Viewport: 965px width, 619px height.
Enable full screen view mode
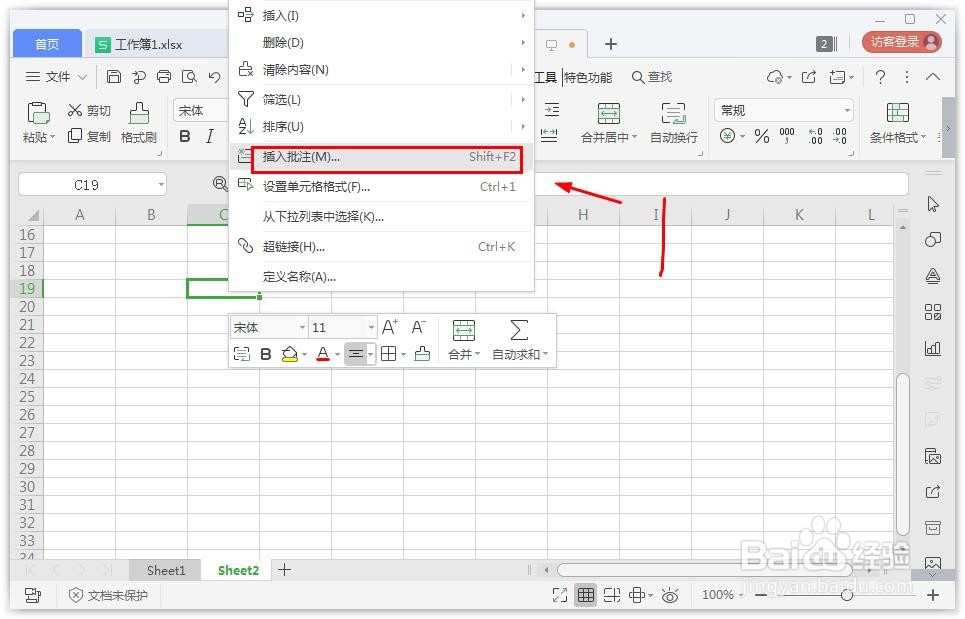pyautogui.click(x=561, y=594)
